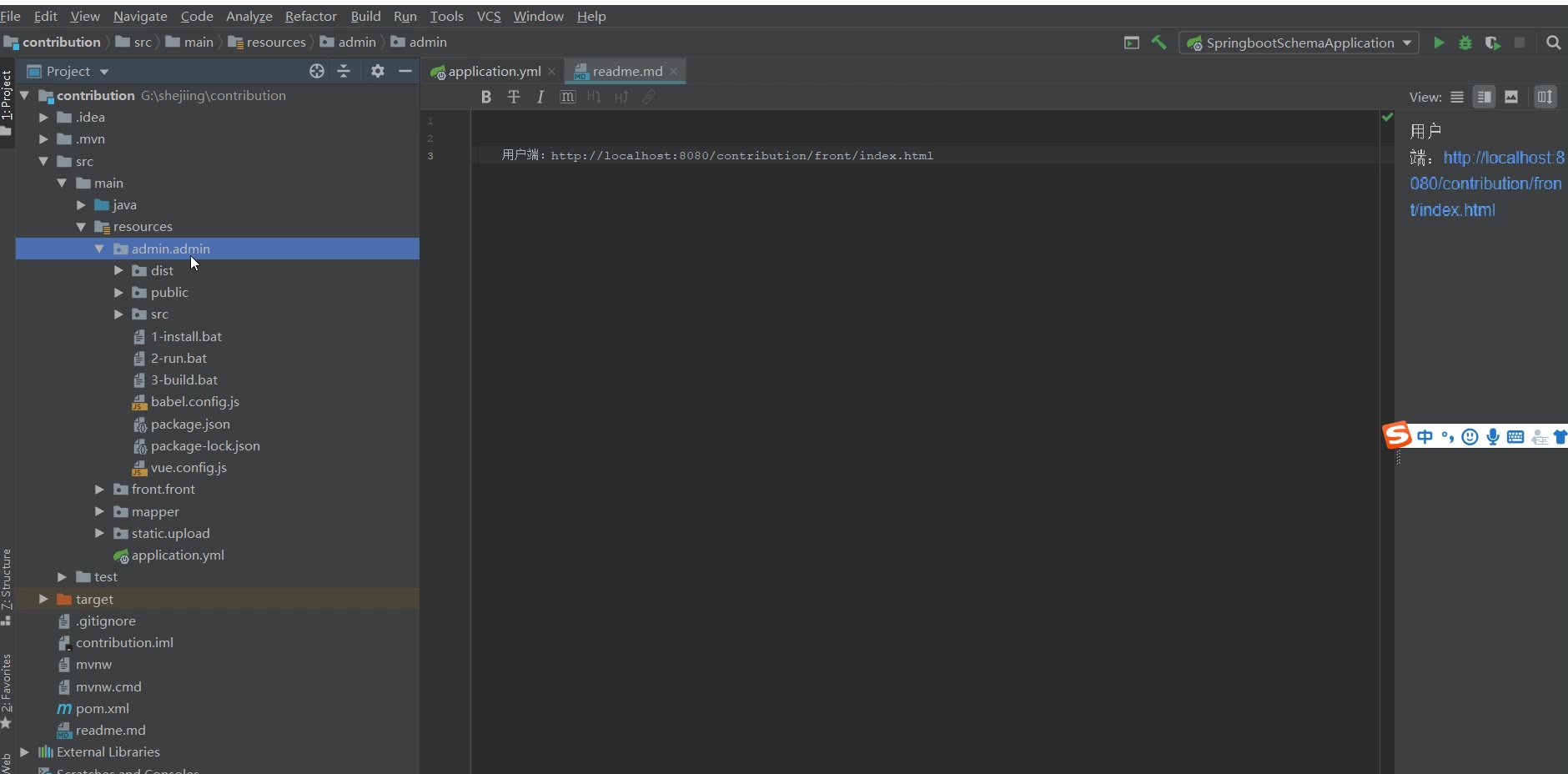Click contribution breadcrumb in navigation bar

point(52,43)
